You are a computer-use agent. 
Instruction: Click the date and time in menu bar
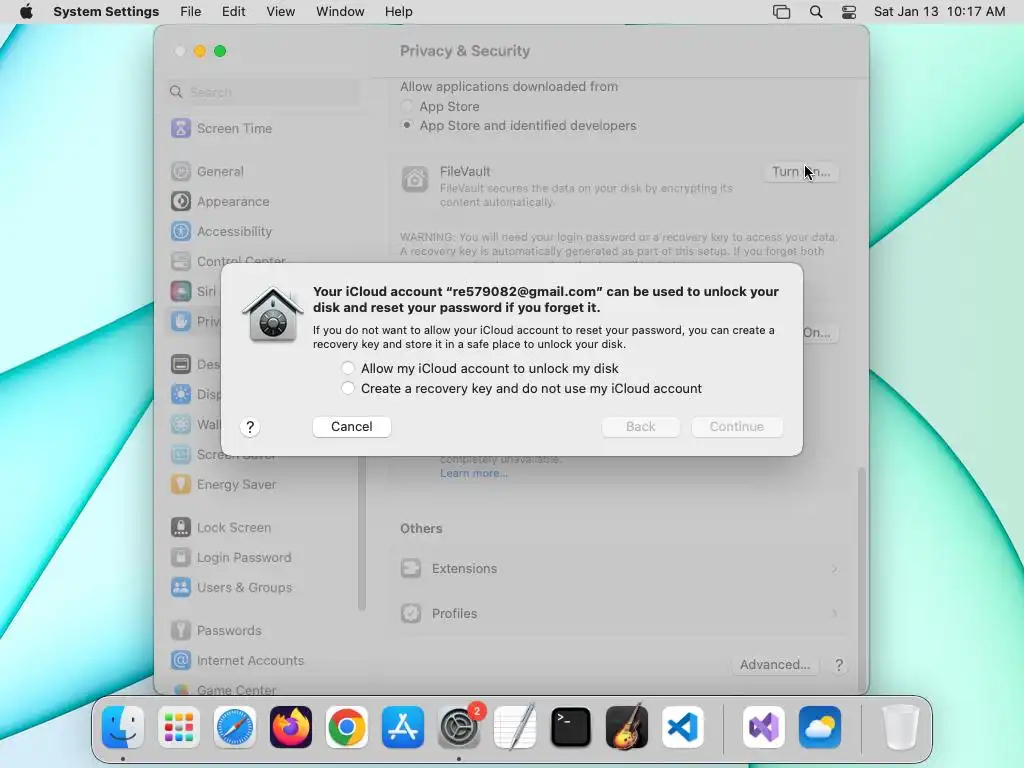pyautogui.click(x=939, y=12)
